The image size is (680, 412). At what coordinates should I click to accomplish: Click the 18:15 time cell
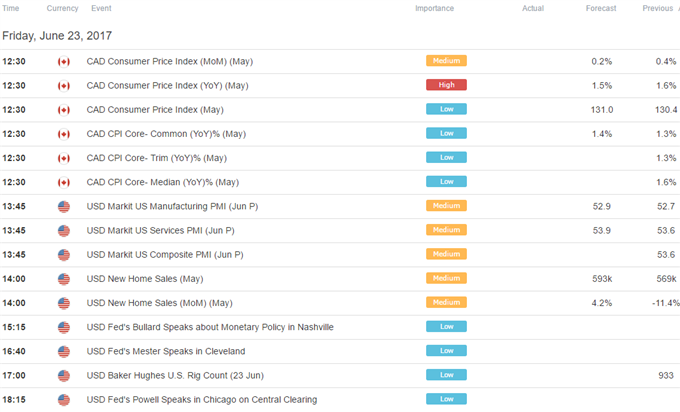tap(14, 400)
